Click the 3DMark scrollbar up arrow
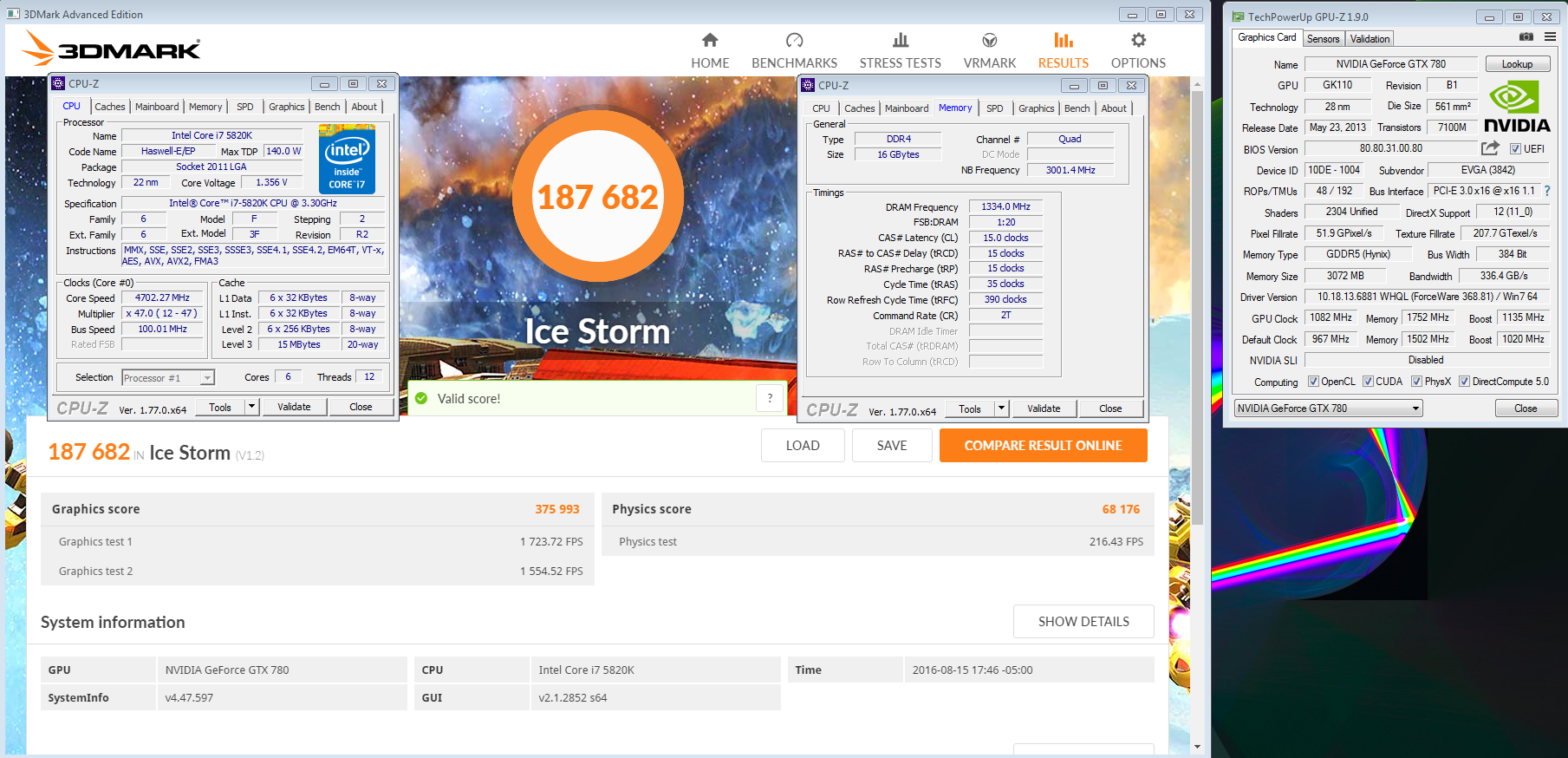The image size is (1568, 758). point(1197,84)
